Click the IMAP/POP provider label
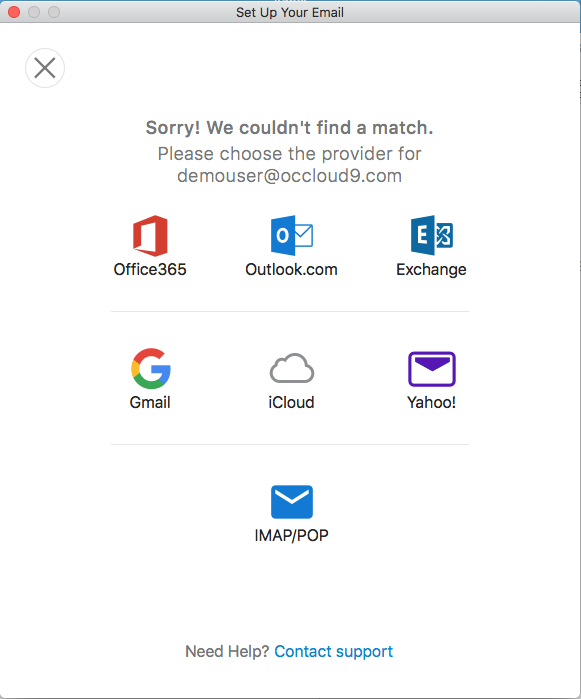Image resolution: width=581 pixels, height=699 pixels. click(291, 535)
